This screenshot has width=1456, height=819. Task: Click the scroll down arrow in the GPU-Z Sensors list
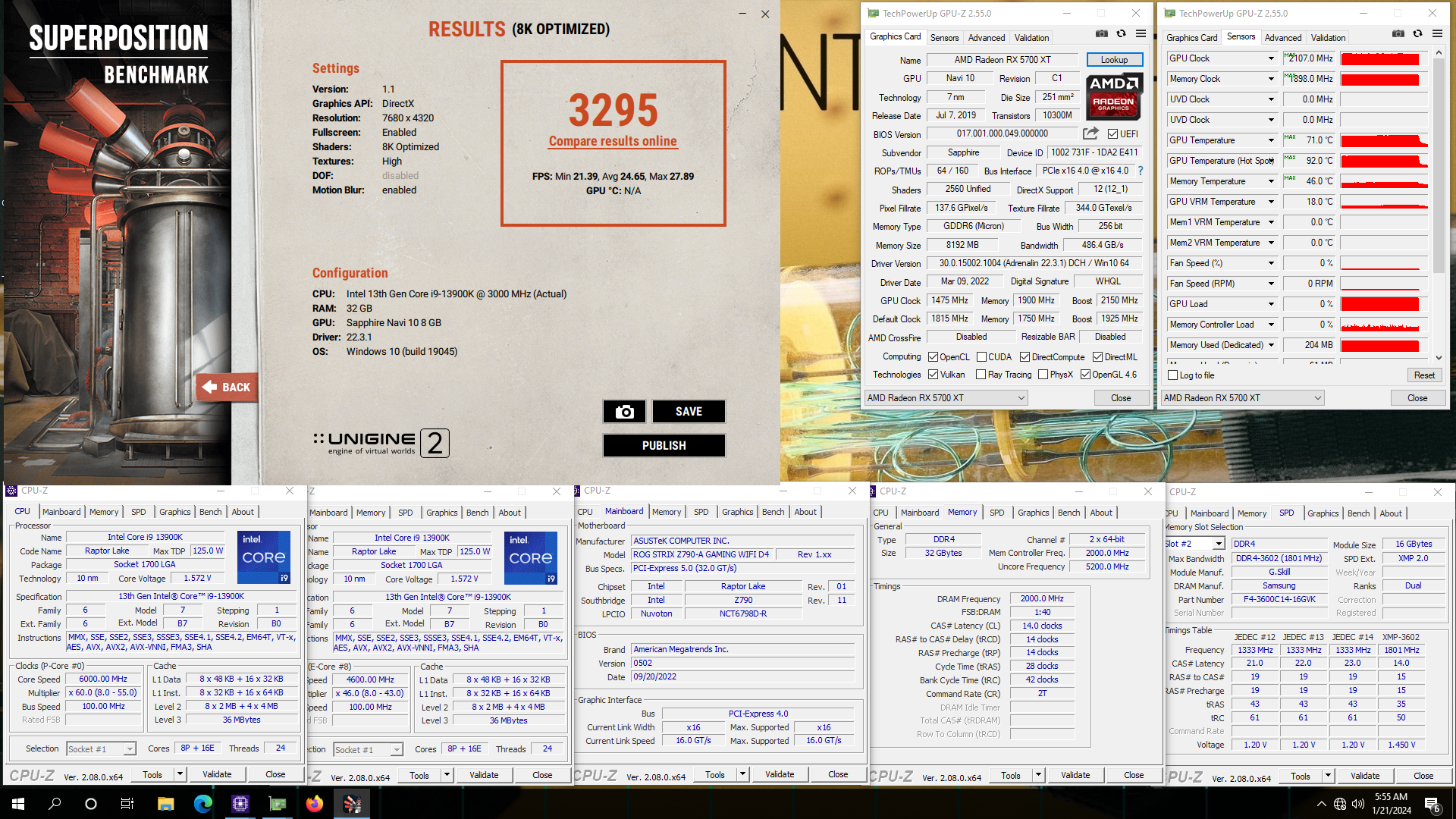click(1439, 357)
